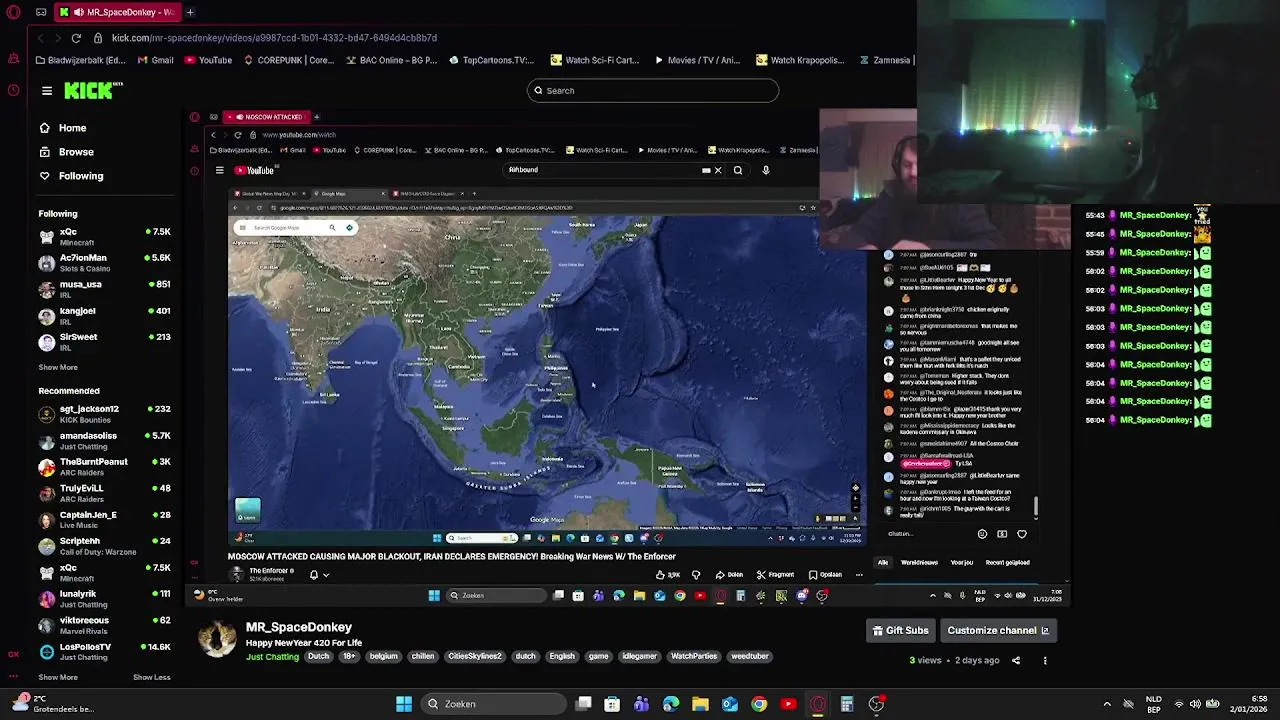Open sgt_jackson12's recommended channel
This screenshot has width=1280, height=720.
click(x=104, y=414)
